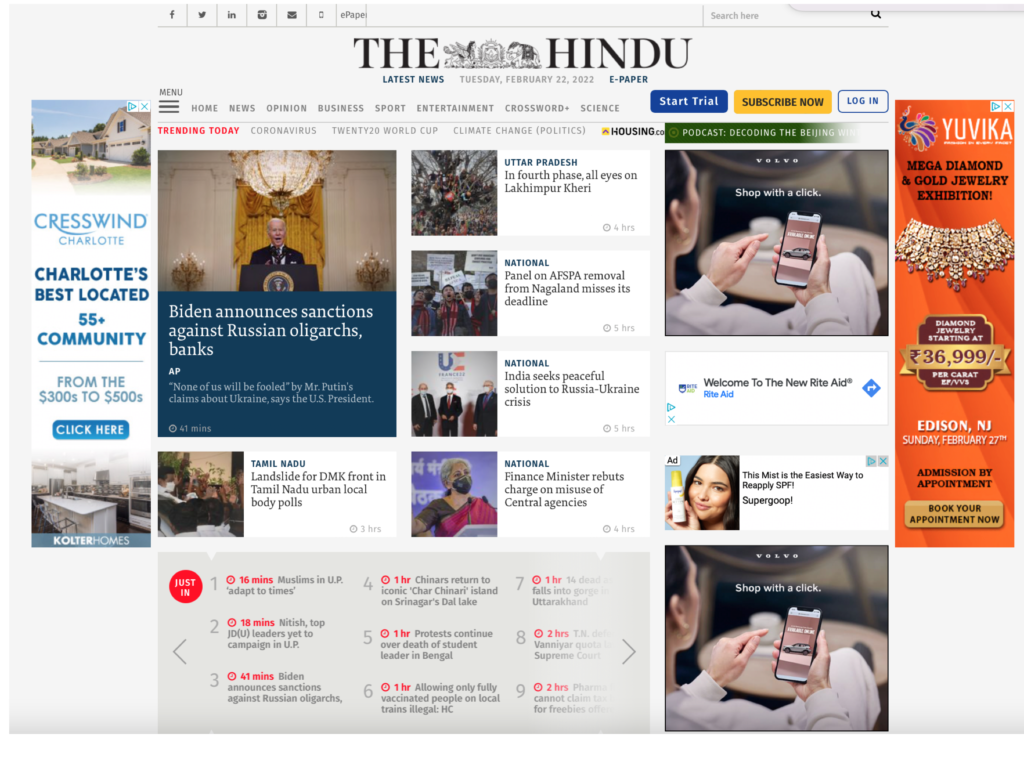Image resolution: width=1024 pixels, height=765 pixels.
Task: Open Finance Minister Central agencies story
Action: pos(564,489)
